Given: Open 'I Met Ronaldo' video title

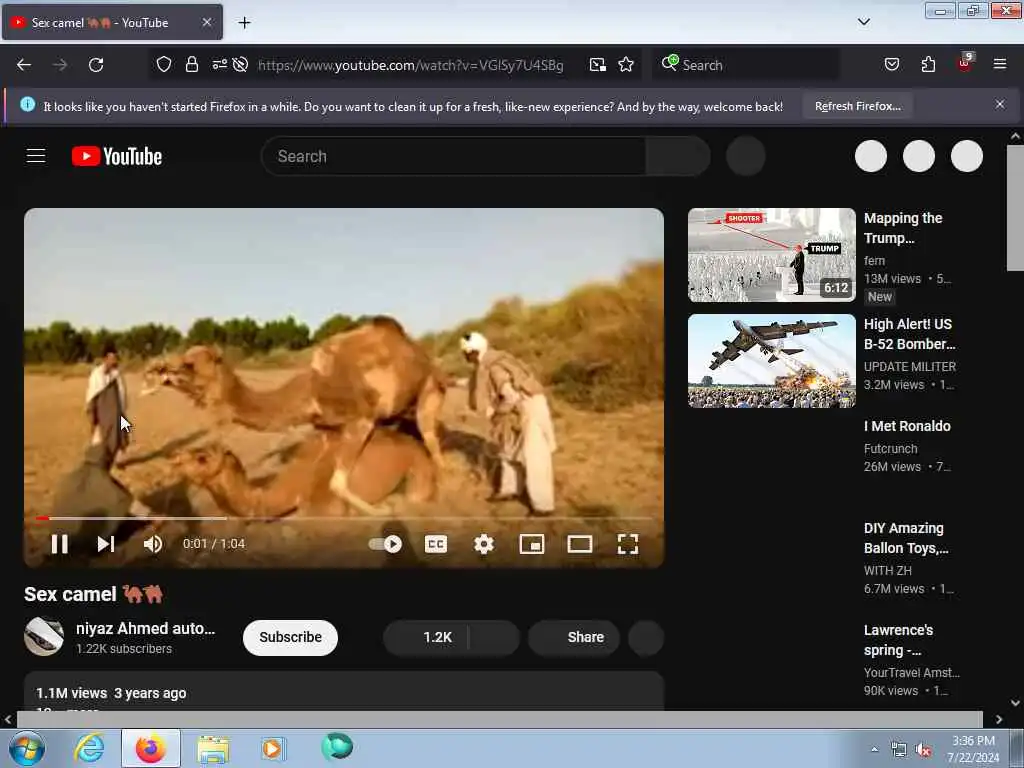Looking at the screenshot, I should 907,426.
